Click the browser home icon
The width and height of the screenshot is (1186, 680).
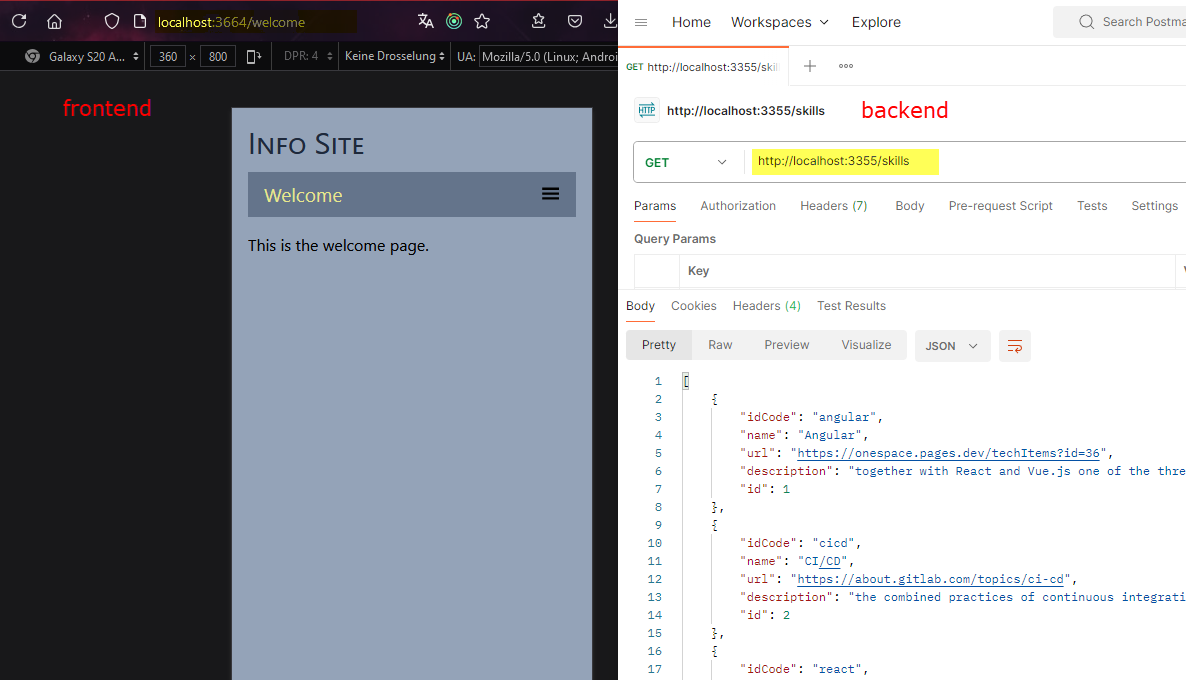click(54, 21)
